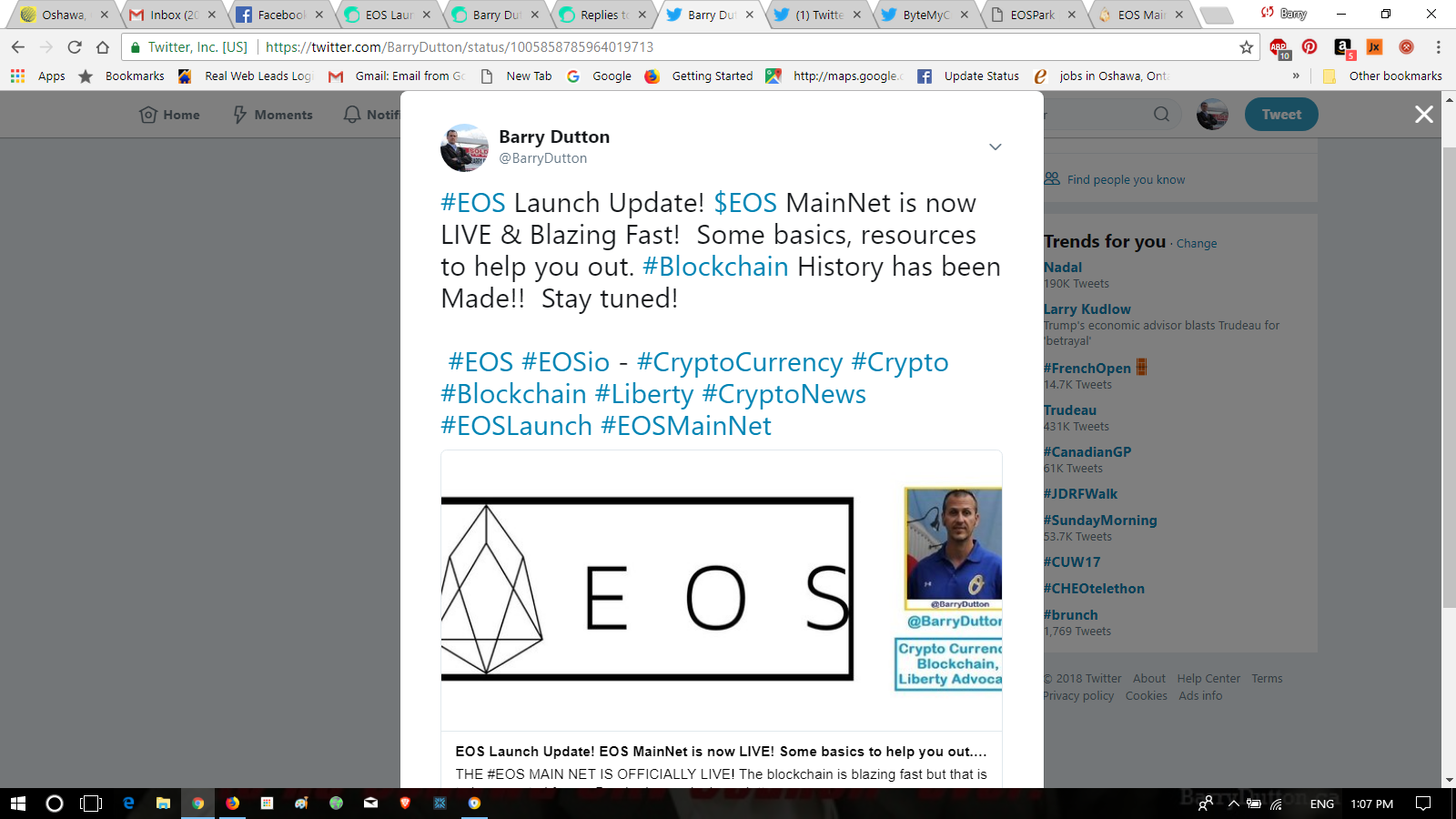Open the Nadal trending topic
Viewport: 1456px width, 819px height.
pos(1062,268)
